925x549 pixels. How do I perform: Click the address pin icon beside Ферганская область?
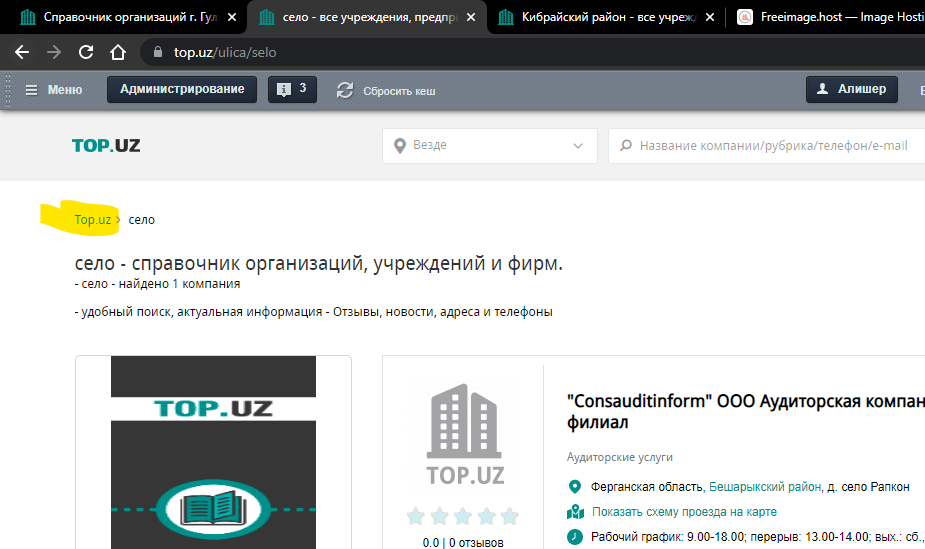tap(575, 486)
